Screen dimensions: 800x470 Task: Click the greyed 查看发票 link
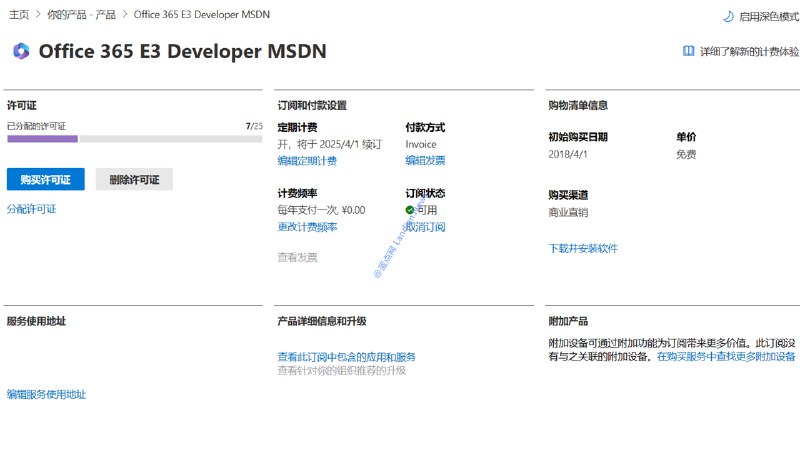(297, 257)
